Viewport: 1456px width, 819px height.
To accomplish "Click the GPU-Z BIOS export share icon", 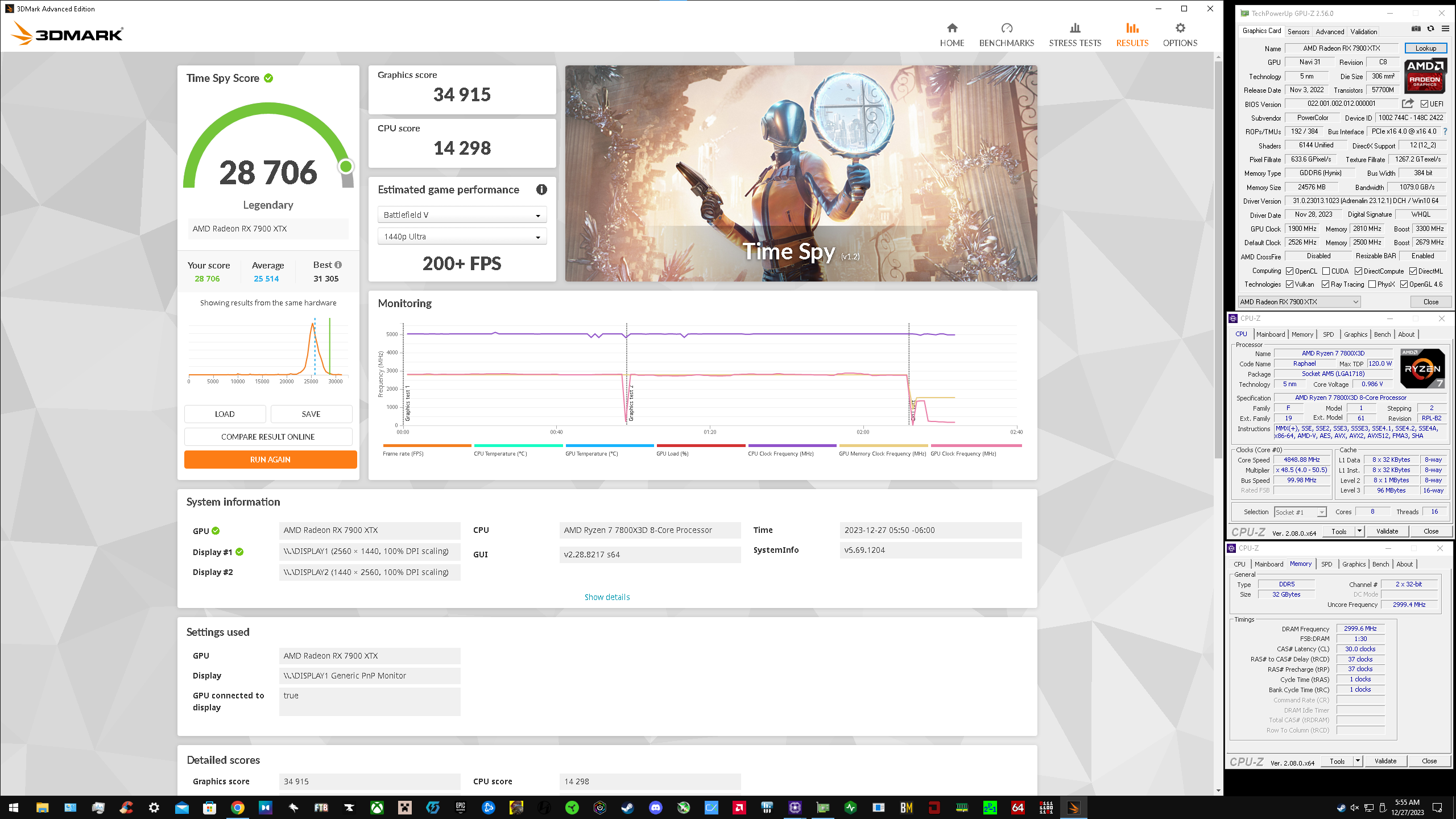I will (1407, 104).
